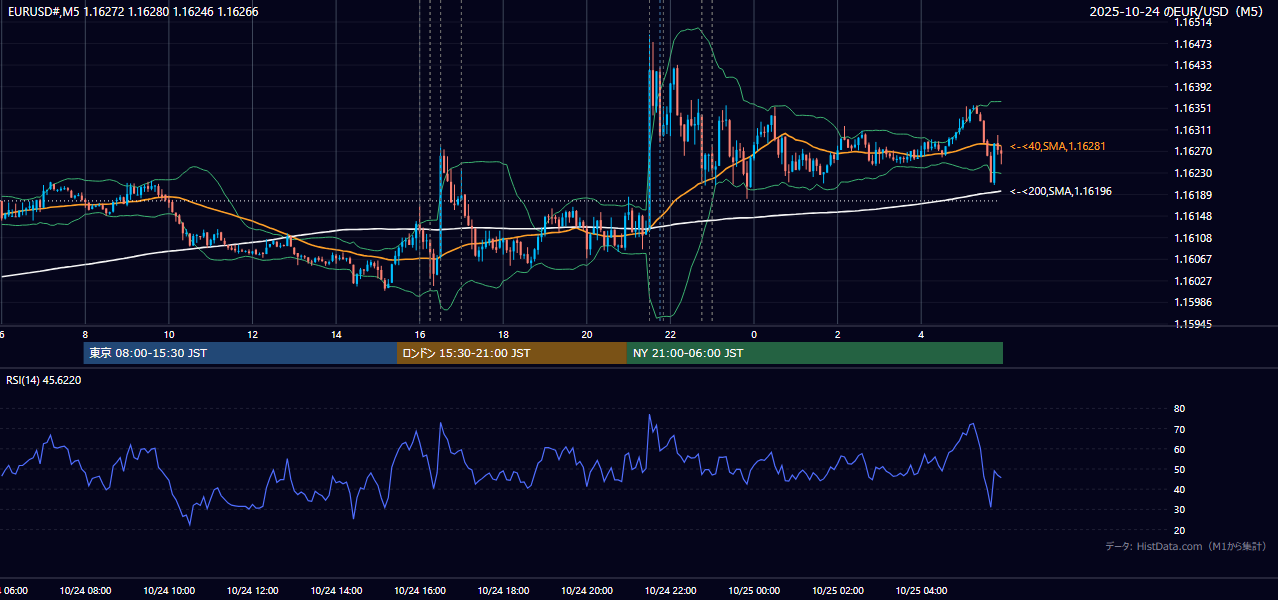Viewport: 1278px width, 600px height.
Task: Pick the RSI scale level 60
Action: coord(1179,449)
